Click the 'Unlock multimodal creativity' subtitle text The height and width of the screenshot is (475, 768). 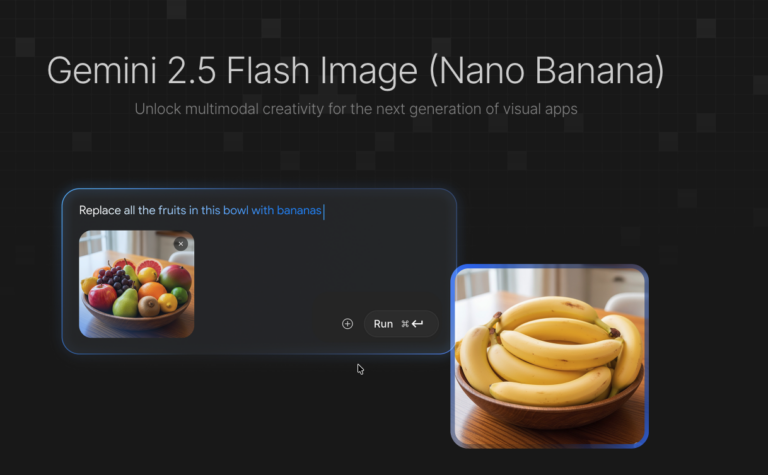[356, 109]
